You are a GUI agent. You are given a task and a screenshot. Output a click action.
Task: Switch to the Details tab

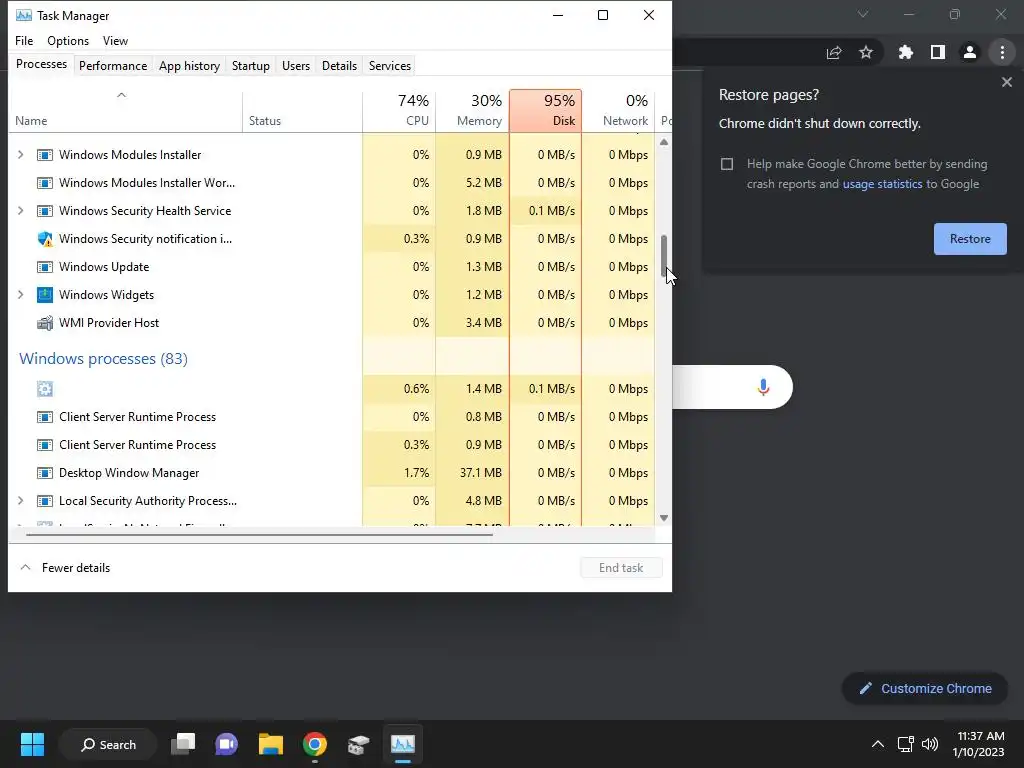point(340,65)
